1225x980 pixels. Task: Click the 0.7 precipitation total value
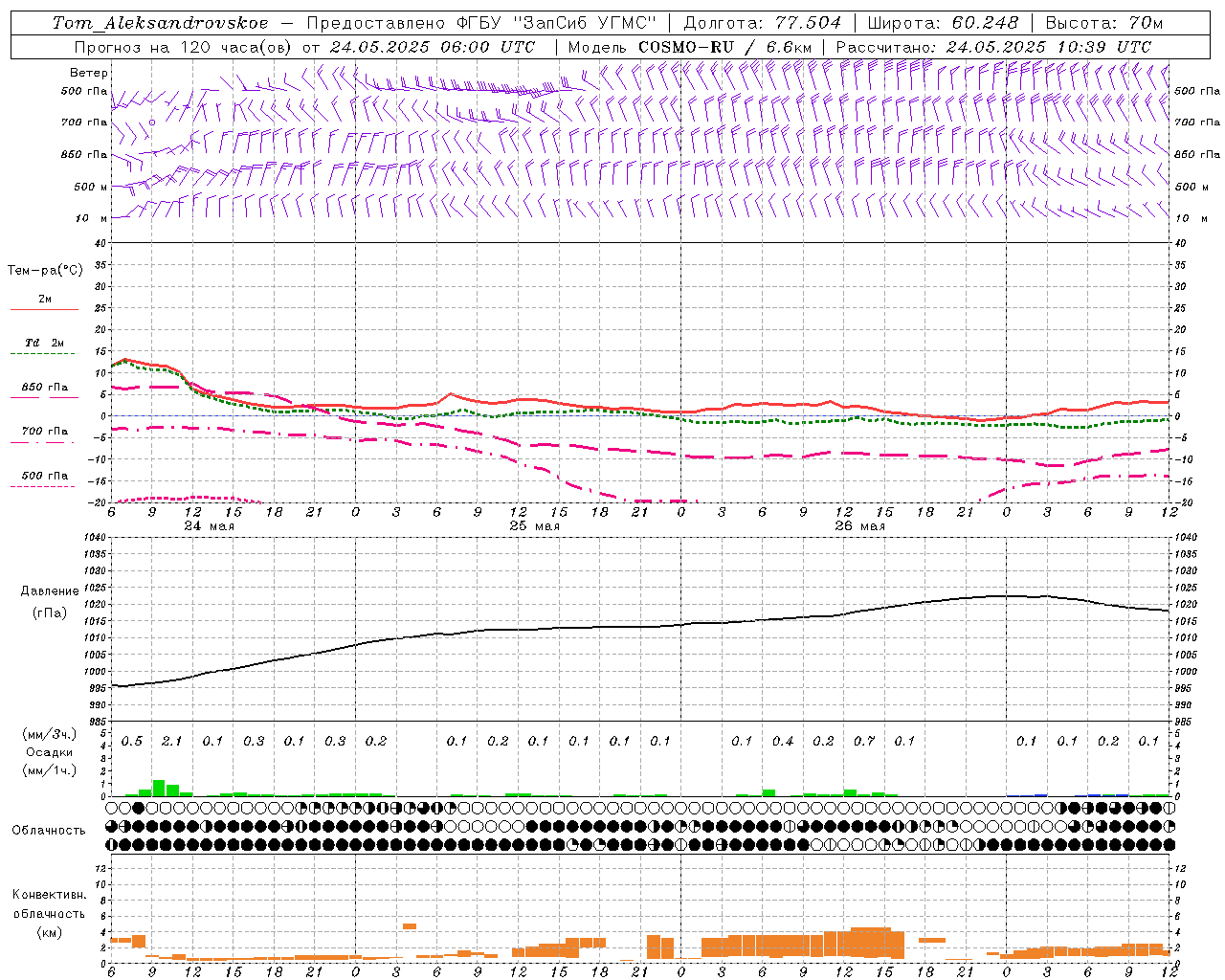[x=864, y=742]
